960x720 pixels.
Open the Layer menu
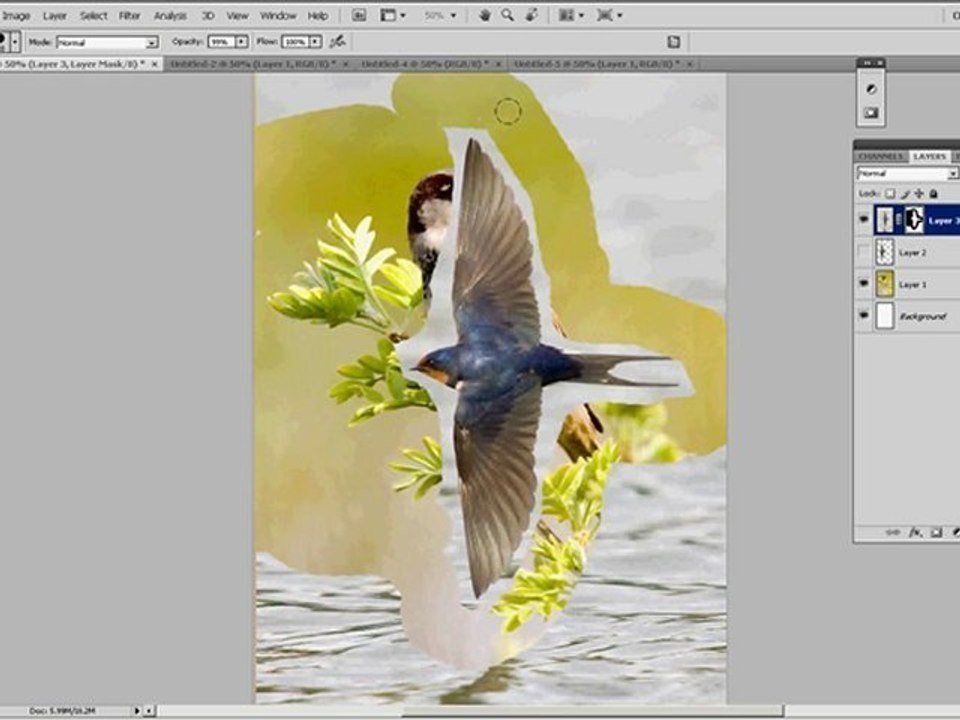54,15
